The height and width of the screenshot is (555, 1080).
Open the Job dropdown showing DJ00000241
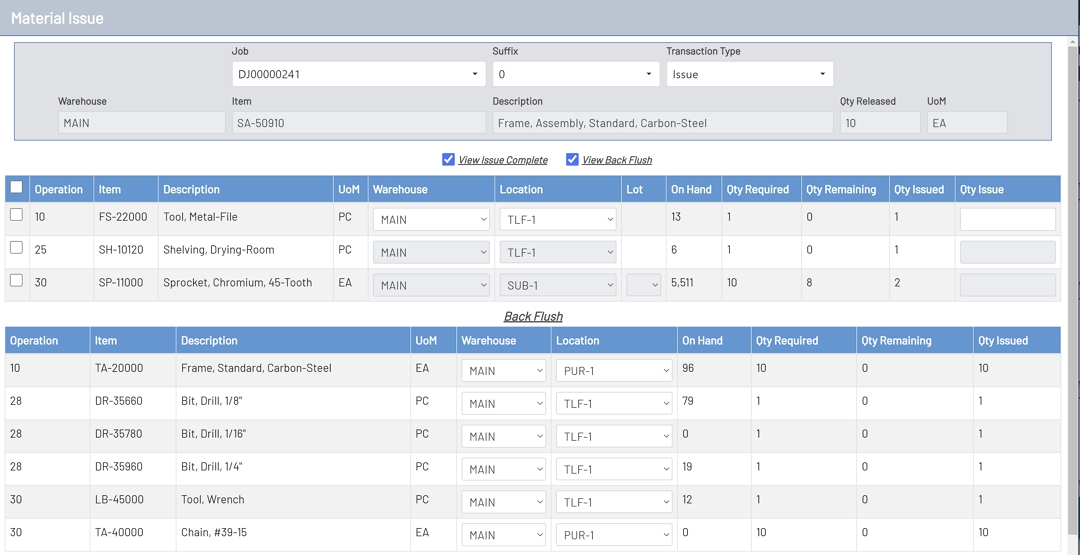click(358, 74)
